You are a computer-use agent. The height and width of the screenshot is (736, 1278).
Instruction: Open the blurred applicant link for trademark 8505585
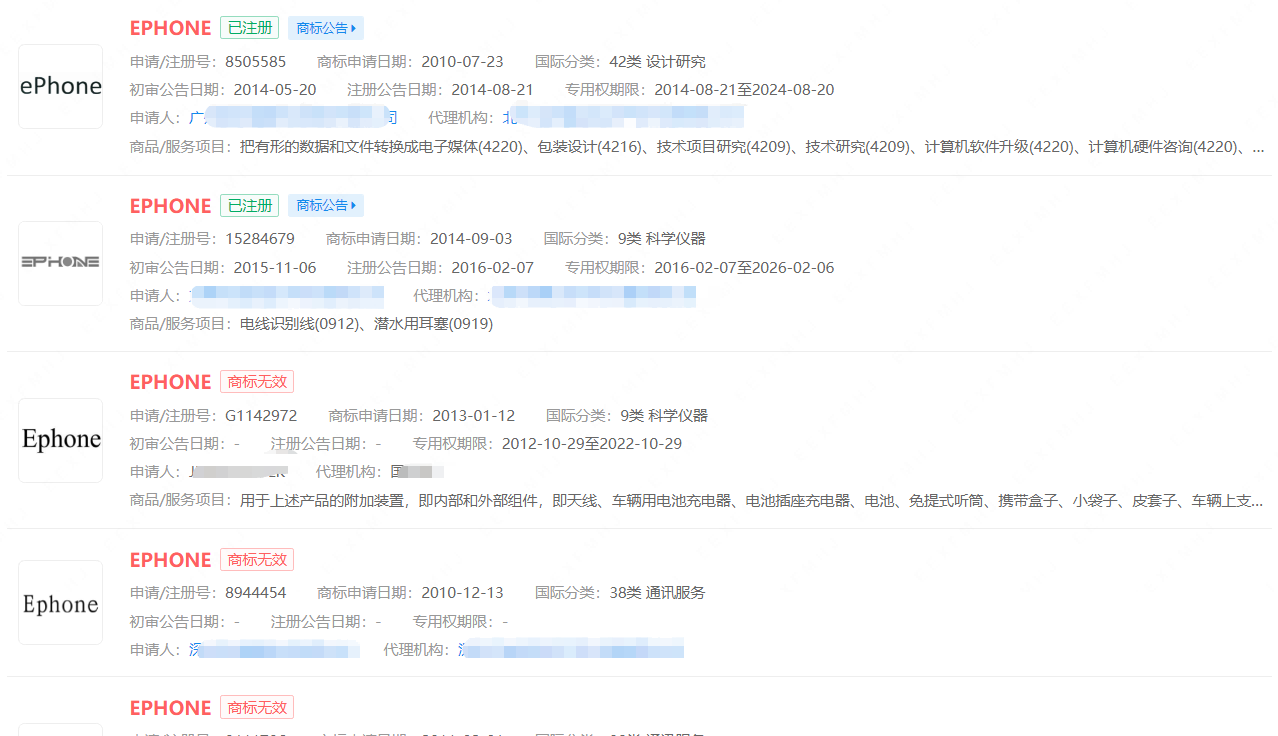tap(293, 118)
